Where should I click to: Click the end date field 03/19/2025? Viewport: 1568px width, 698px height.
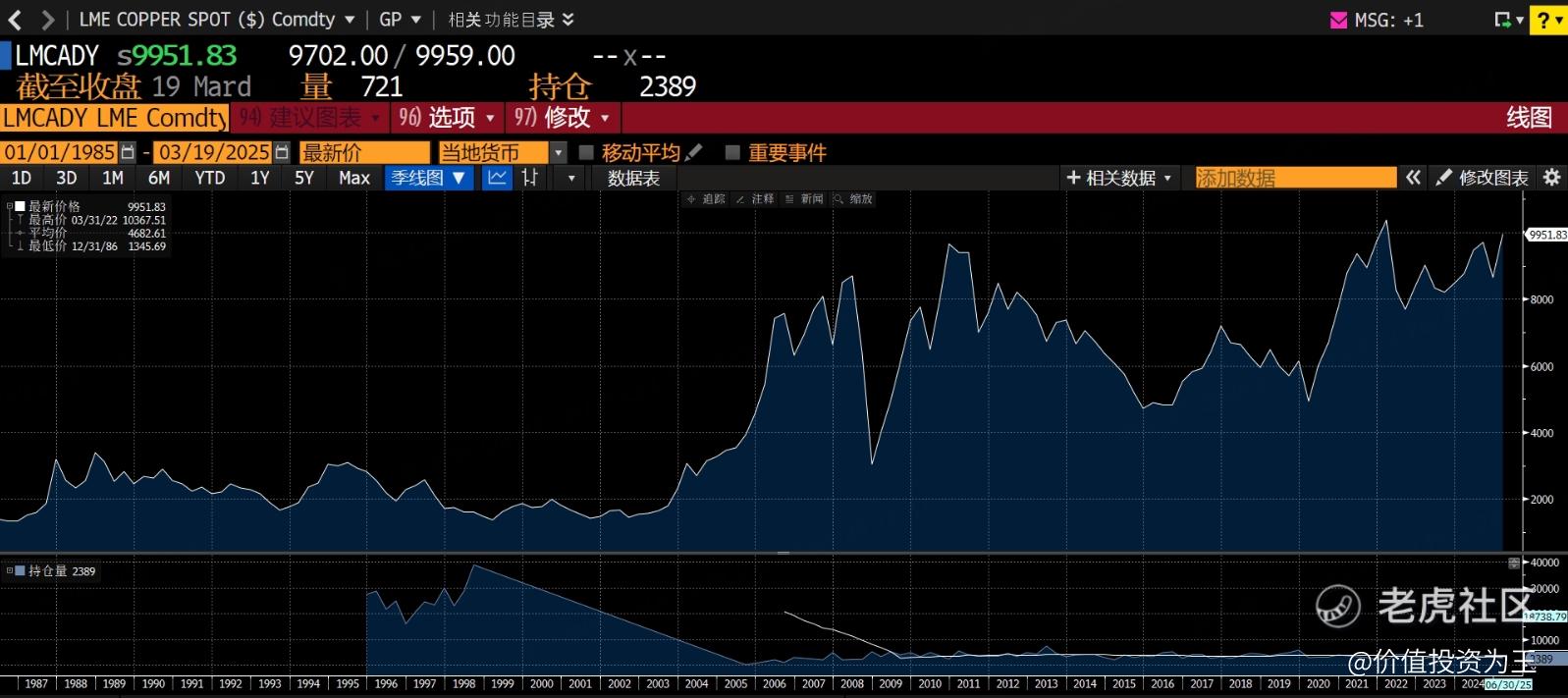tap(214, 152)
